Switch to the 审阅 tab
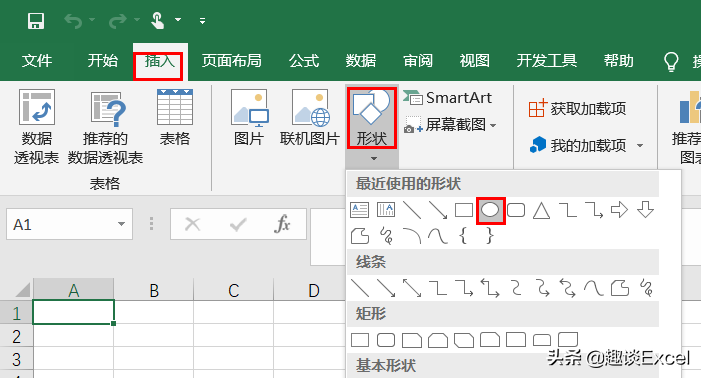This screenshot has height=378, width=701. (x=418, y=60)
